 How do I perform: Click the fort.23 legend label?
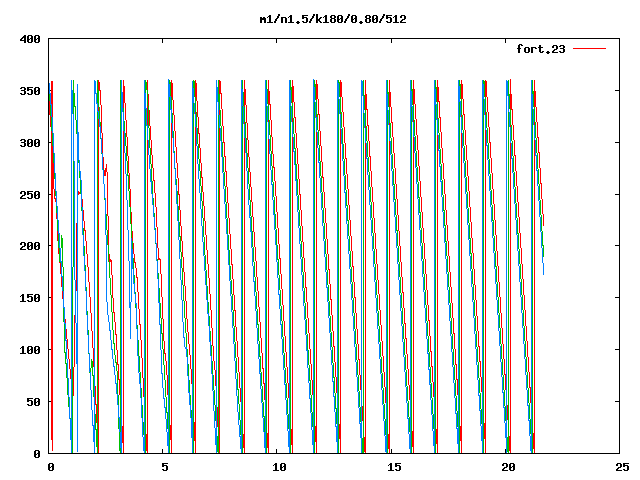coord(541,49)
